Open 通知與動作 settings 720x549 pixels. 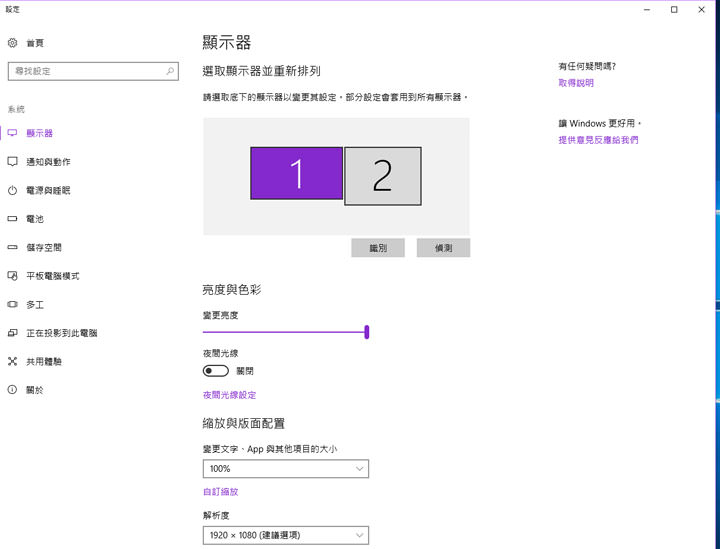click(48, 162)
